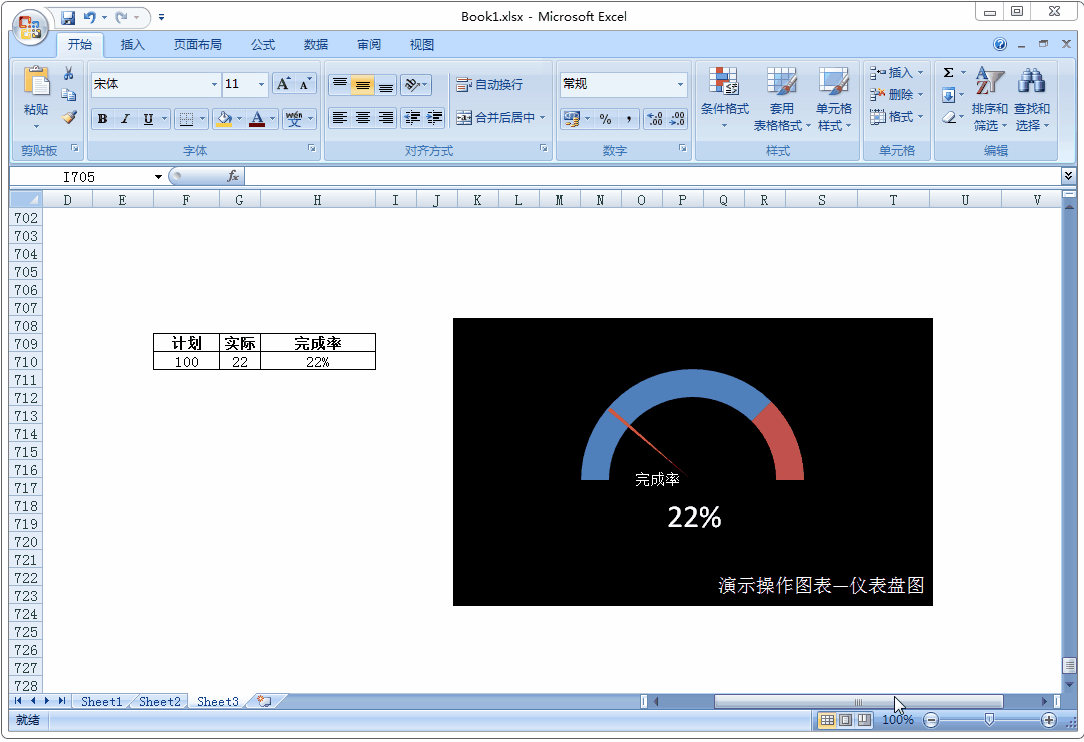Expand the Name Box dropdown arrow

158,177
